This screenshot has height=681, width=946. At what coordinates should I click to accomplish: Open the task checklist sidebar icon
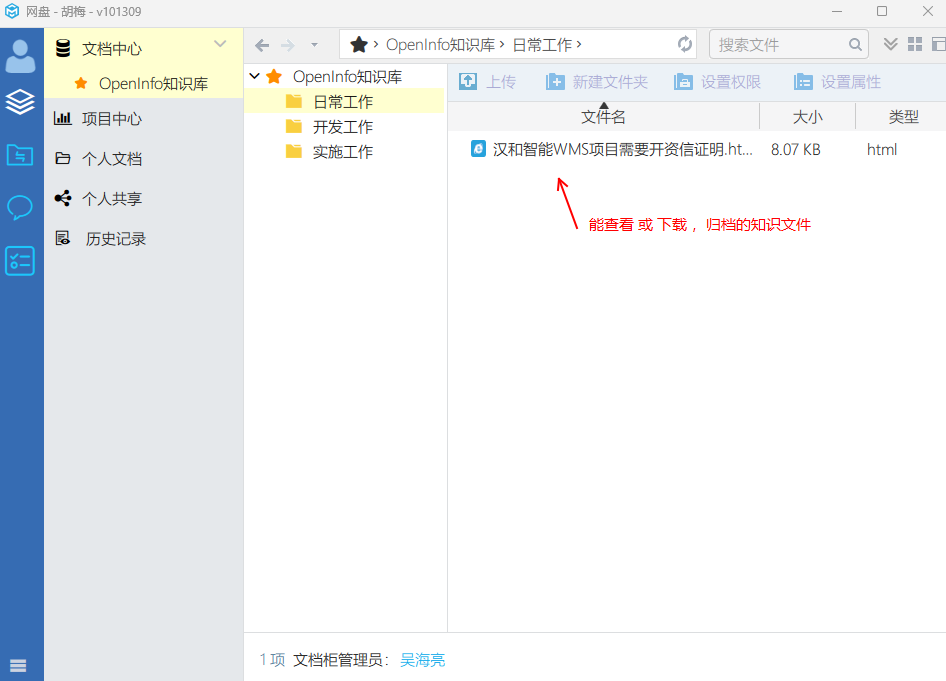pos(20,260)
